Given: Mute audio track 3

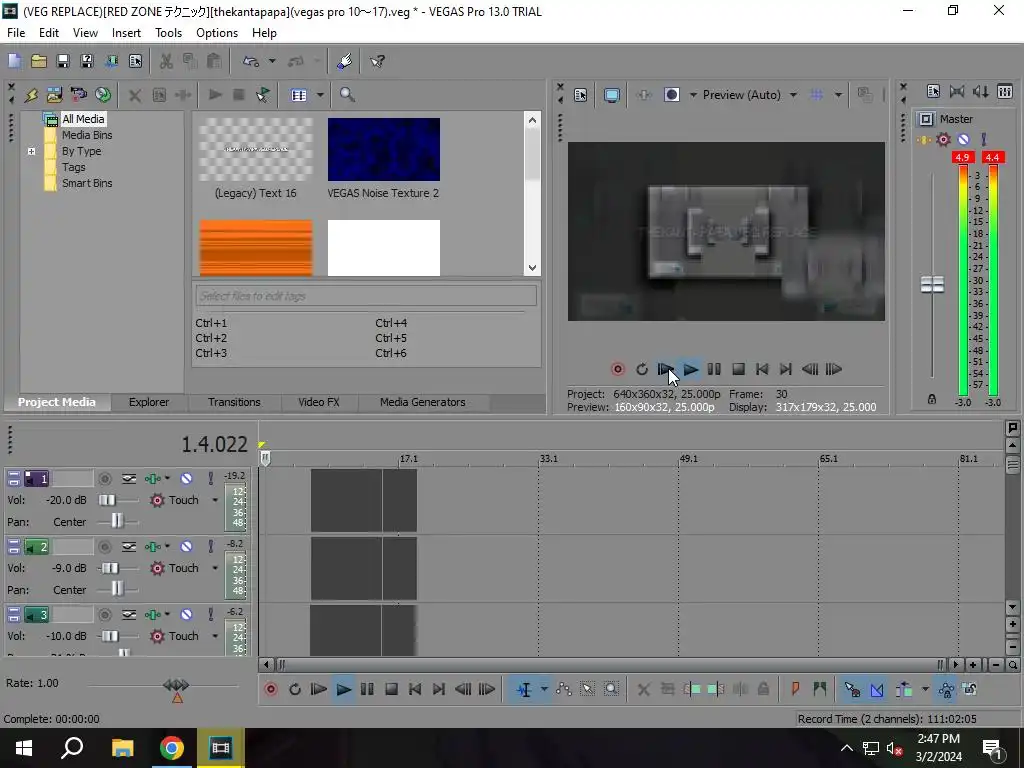Looking at the screenshot, I should pos(186,615).
